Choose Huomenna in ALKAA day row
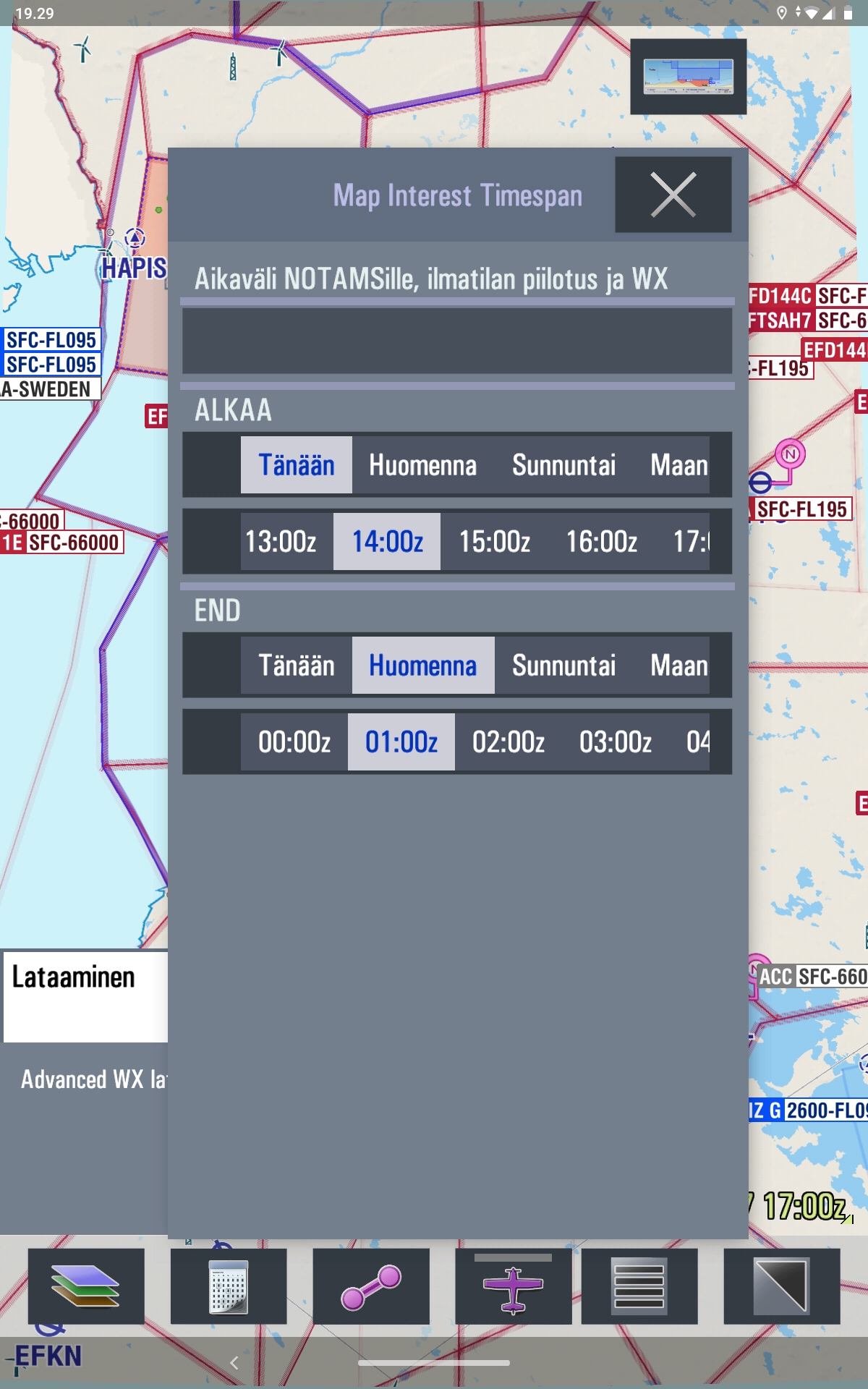The image size is (868, 1389). click(422, 465)
